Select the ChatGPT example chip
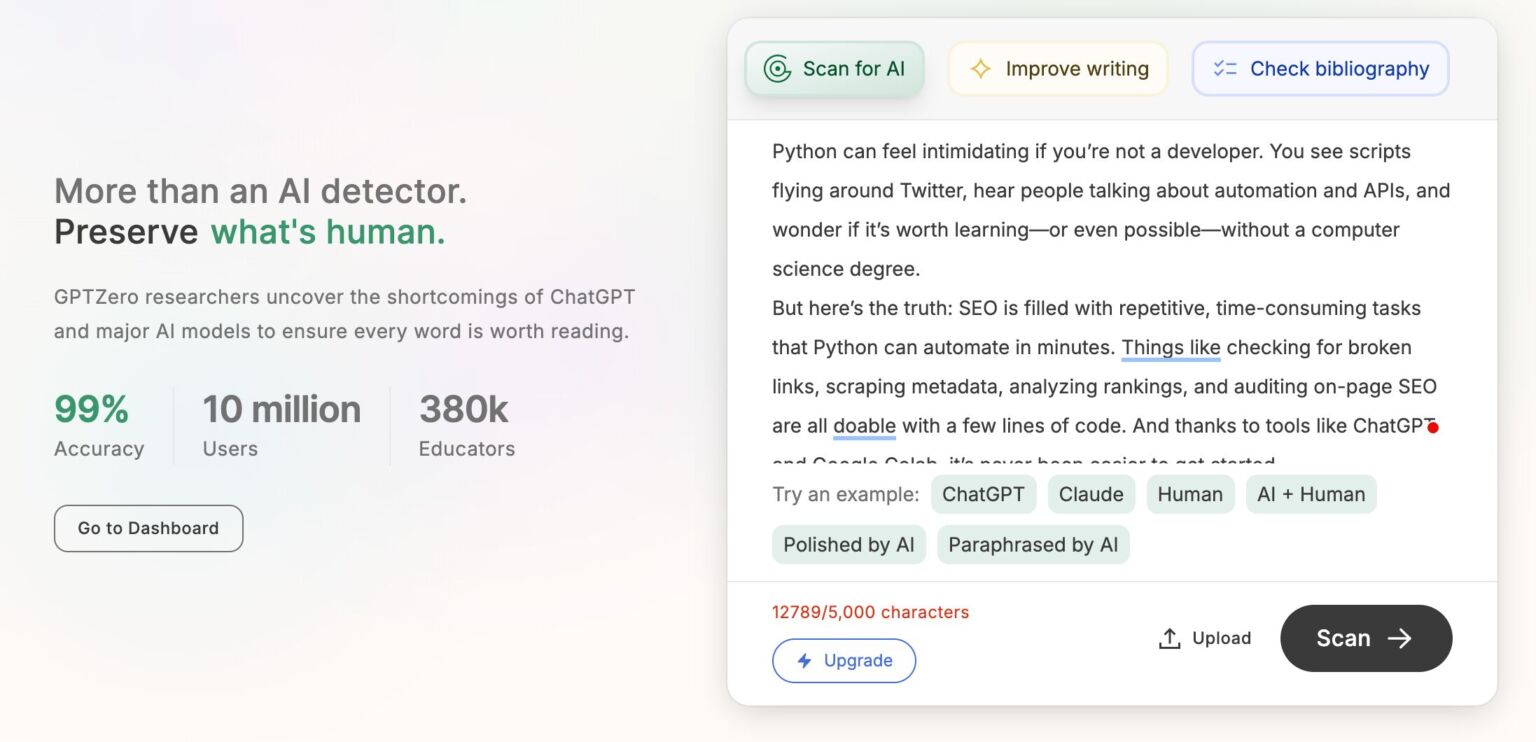This screenshot has width=1536, height=742. pos(983,494)
